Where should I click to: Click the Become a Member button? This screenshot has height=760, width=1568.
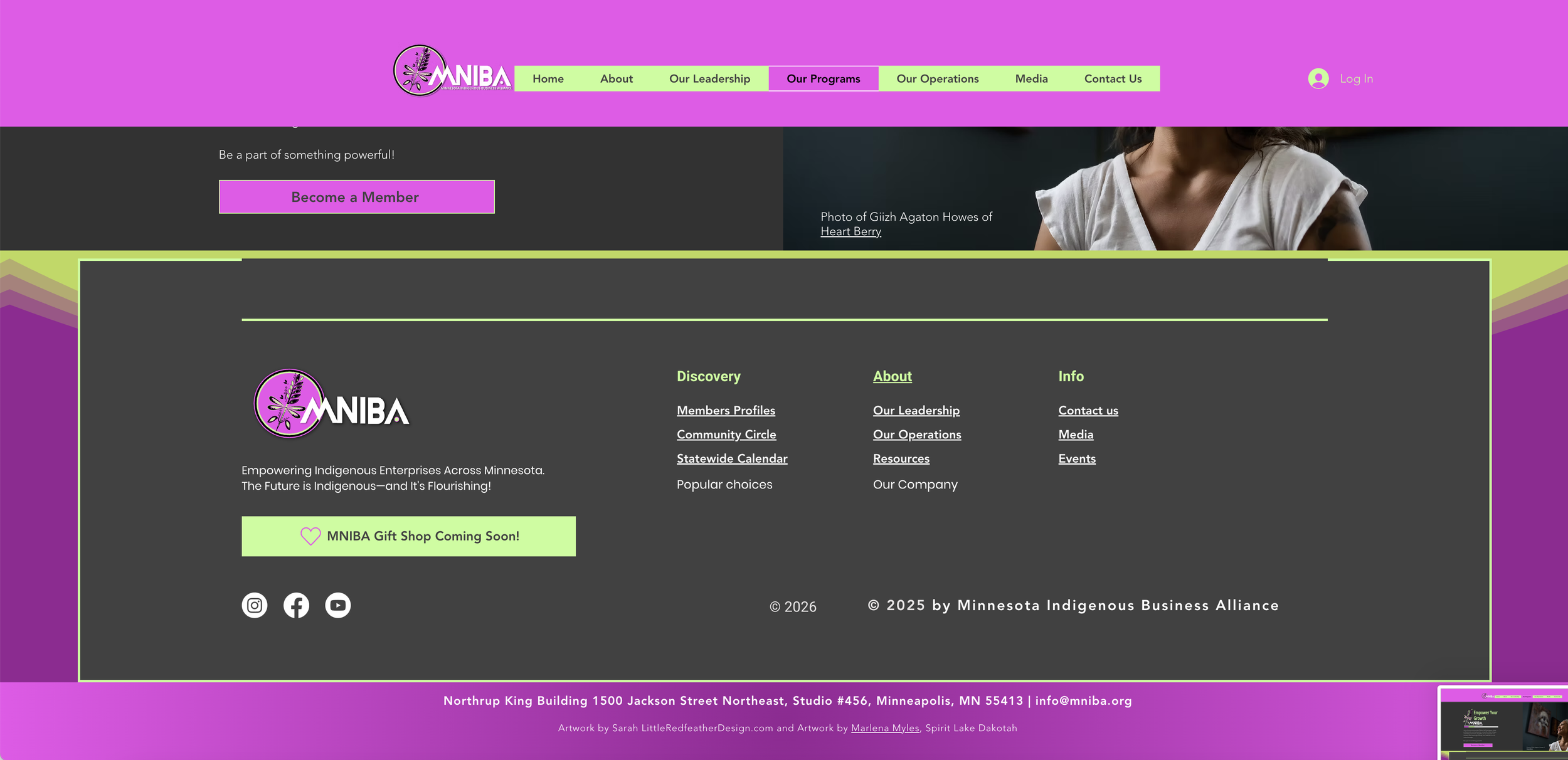(x=356, y=196)
